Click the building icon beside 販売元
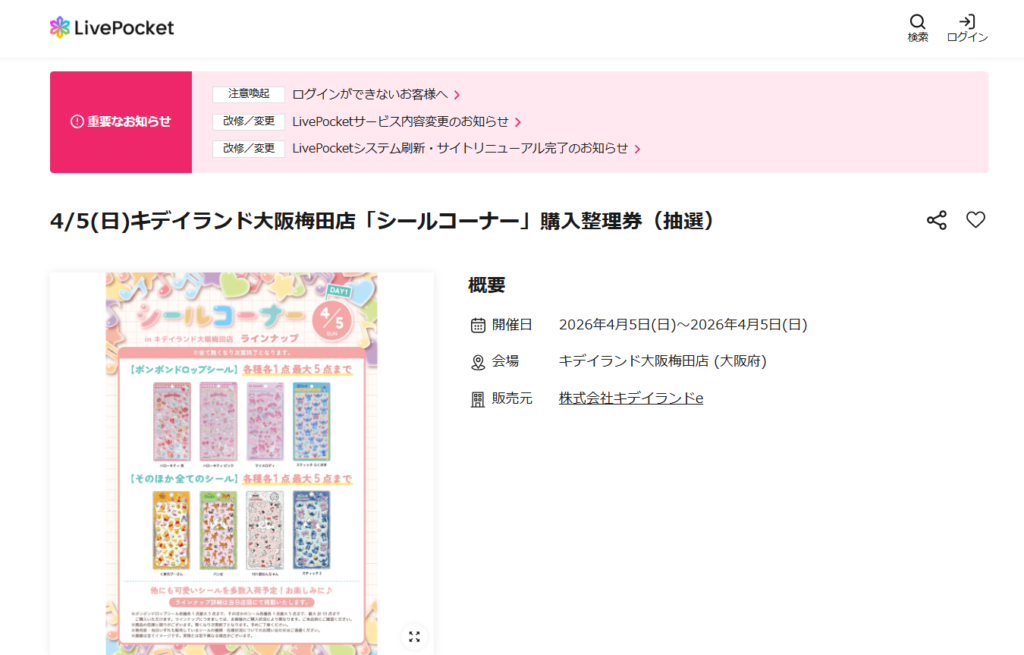The height and width of the screenshot is (655, 1024). pyautogui.click(x=478, y=400)
